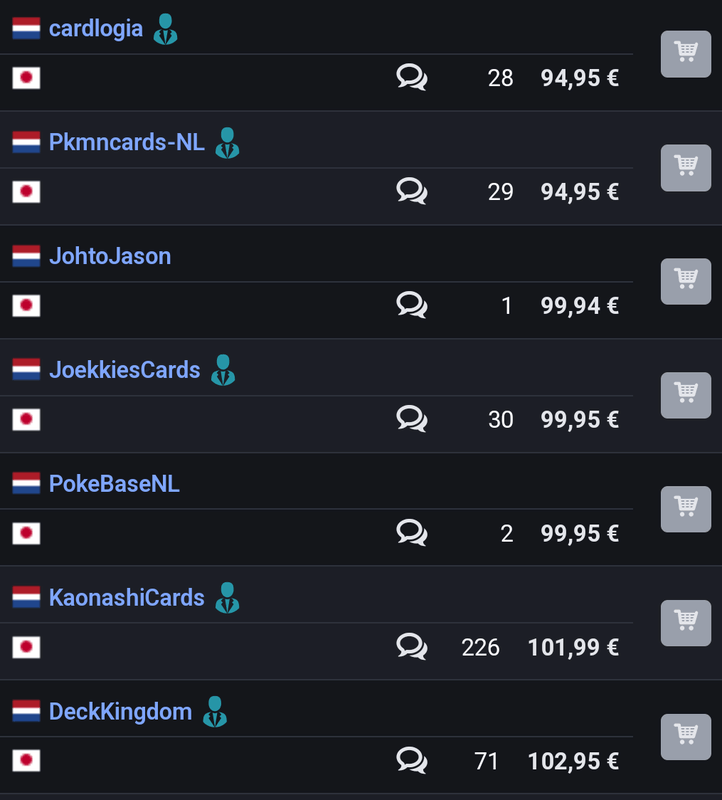Add cardlogia's offer to cart
Screen dimensions: 722x800
686,53
